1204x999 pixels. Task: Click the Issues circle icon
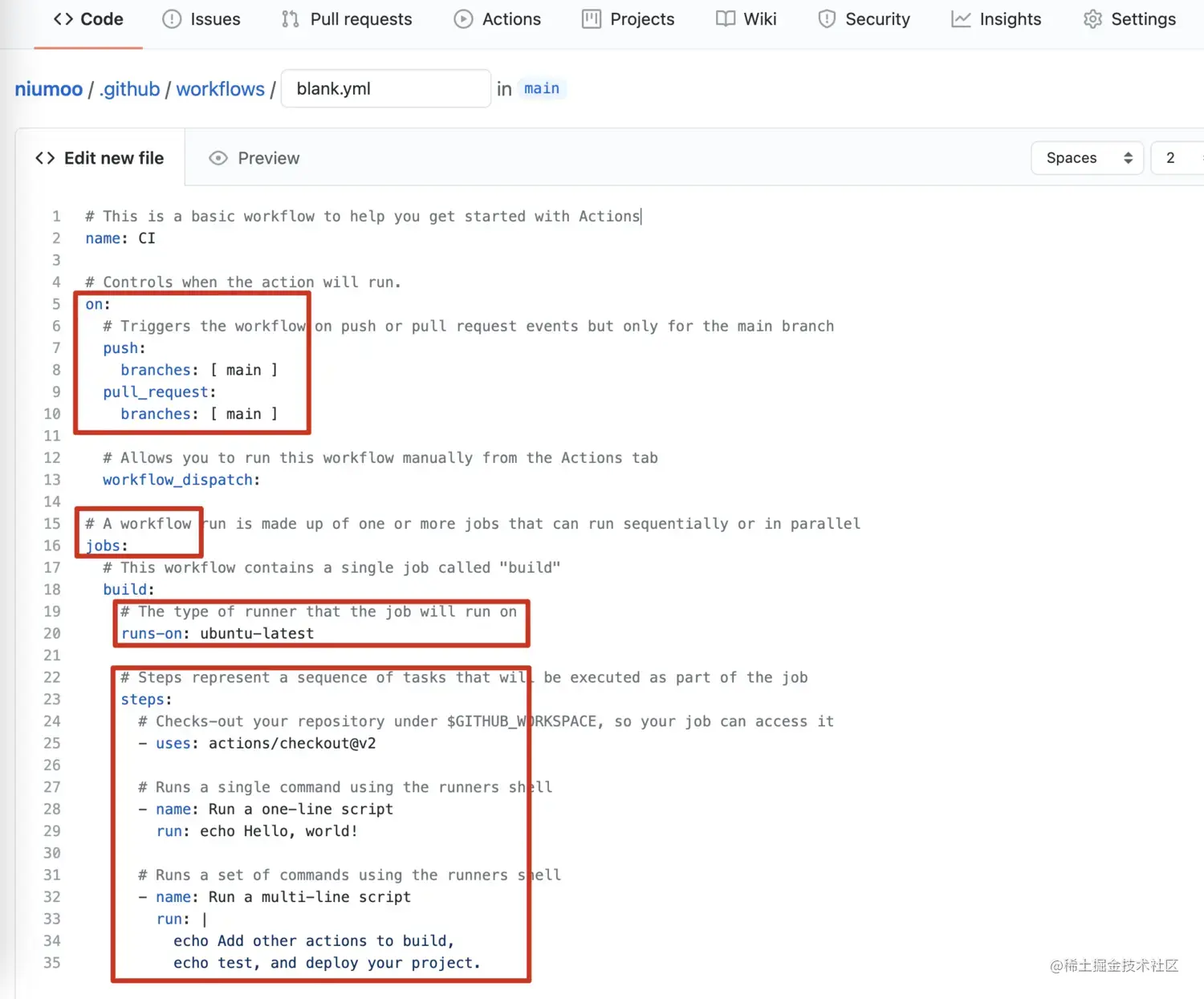172,19
